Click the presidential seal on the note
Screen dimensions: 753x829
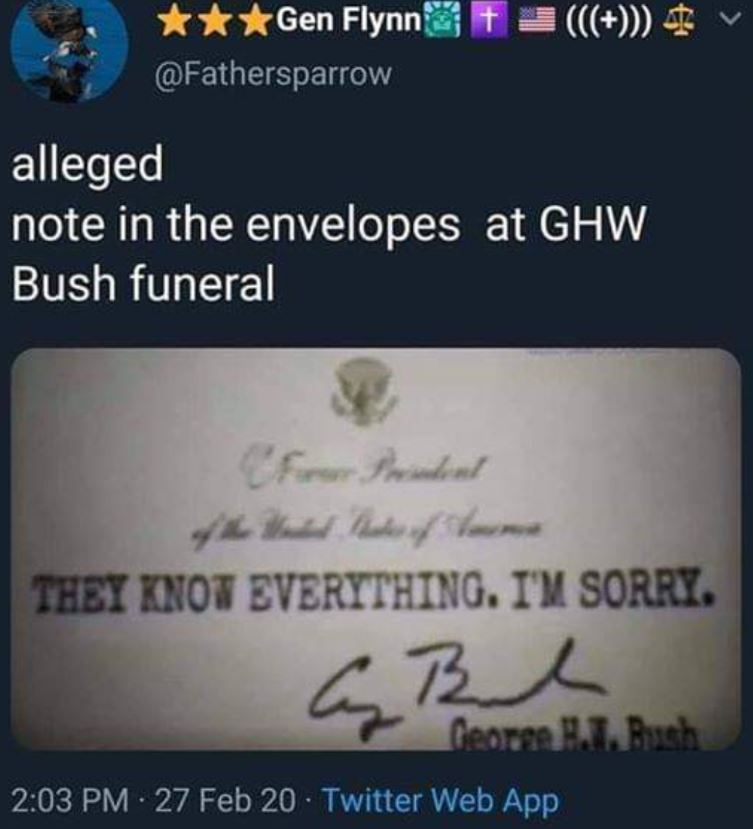[363, 391]
